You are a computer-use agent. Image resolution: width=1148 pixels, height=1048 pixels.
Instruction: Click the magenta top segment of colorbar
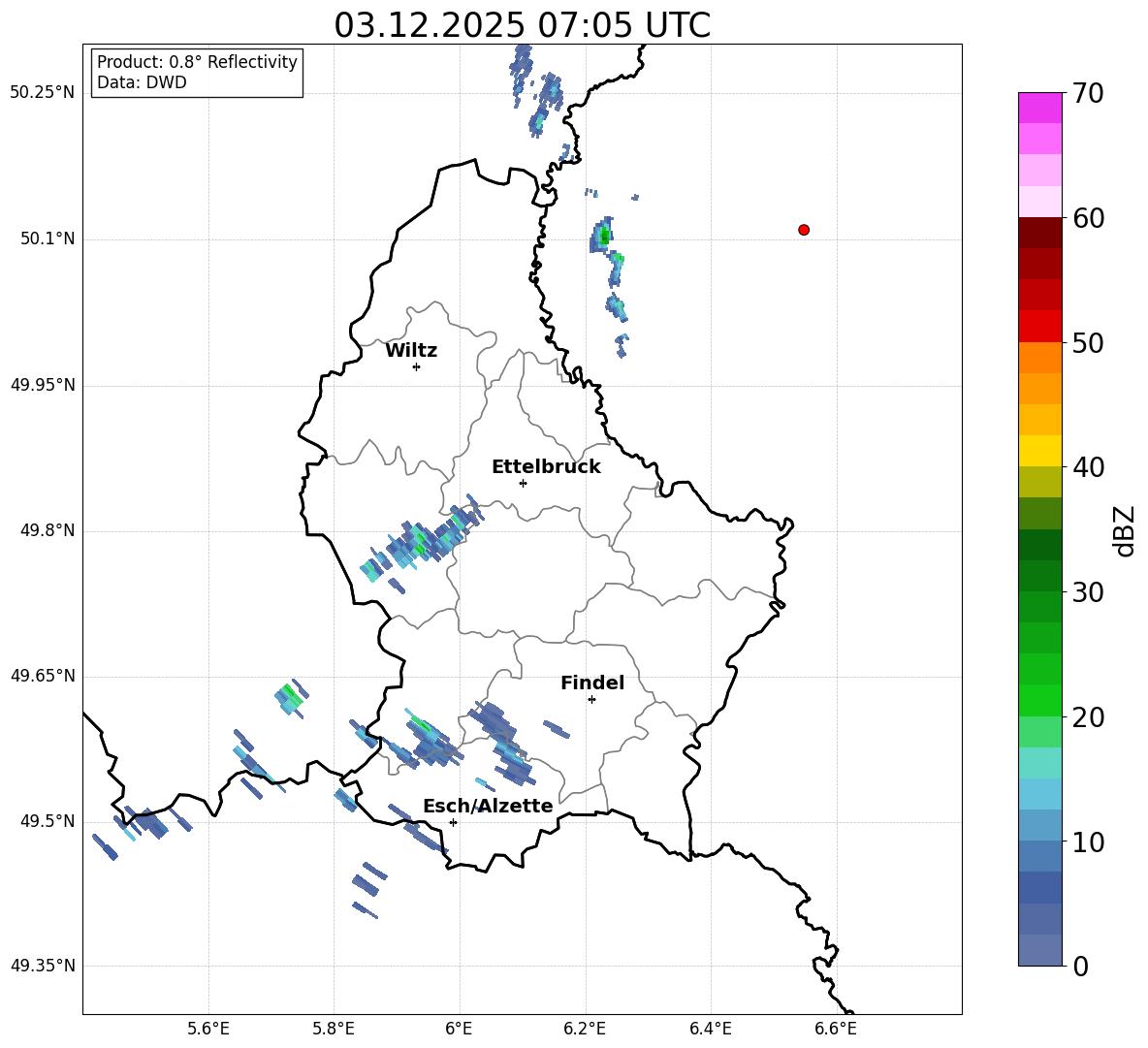click(x=1039, y=108)
